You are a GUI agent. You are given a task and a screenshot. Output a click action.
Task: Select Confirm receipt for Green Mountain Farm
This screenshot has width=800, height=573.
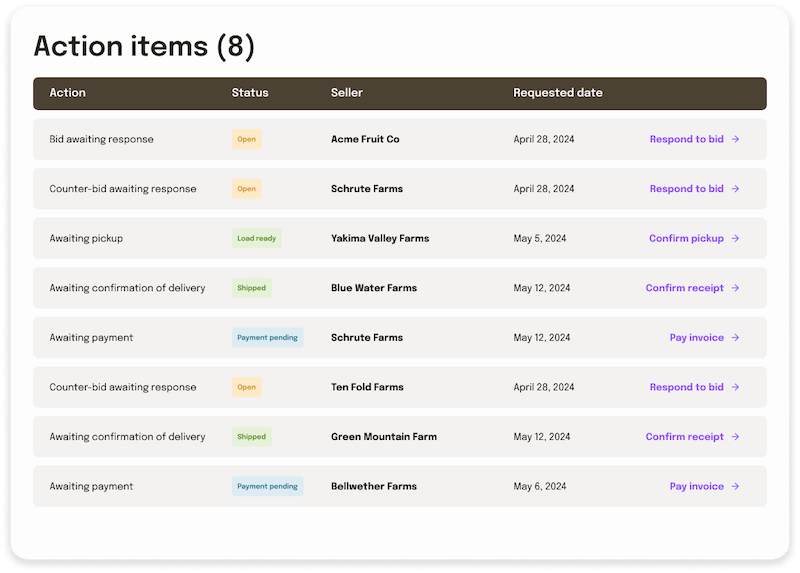point(685,437)
